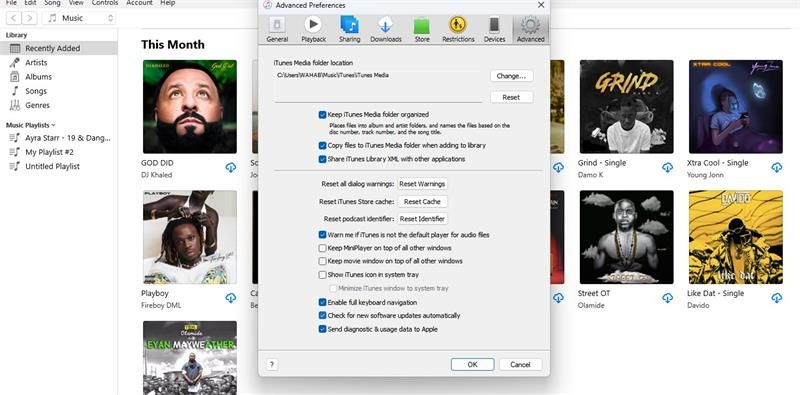The height and width of the screenshot is (395, 800).
Task: Download Like Dat - Single from cloud
Action: [x=777, y=298]
